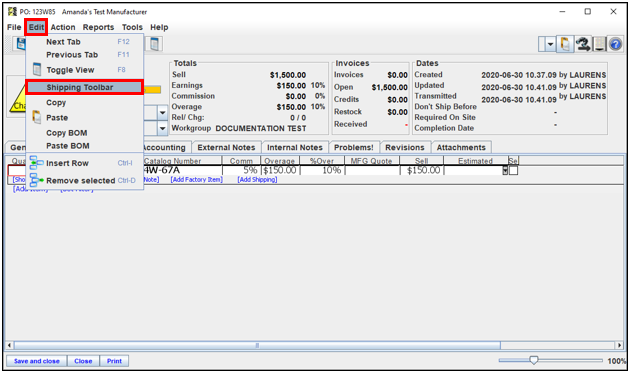Click the scrollbar right arrow
Viewport: 630px width, 375px height.
pyautogui.click(x=620, y=345)
